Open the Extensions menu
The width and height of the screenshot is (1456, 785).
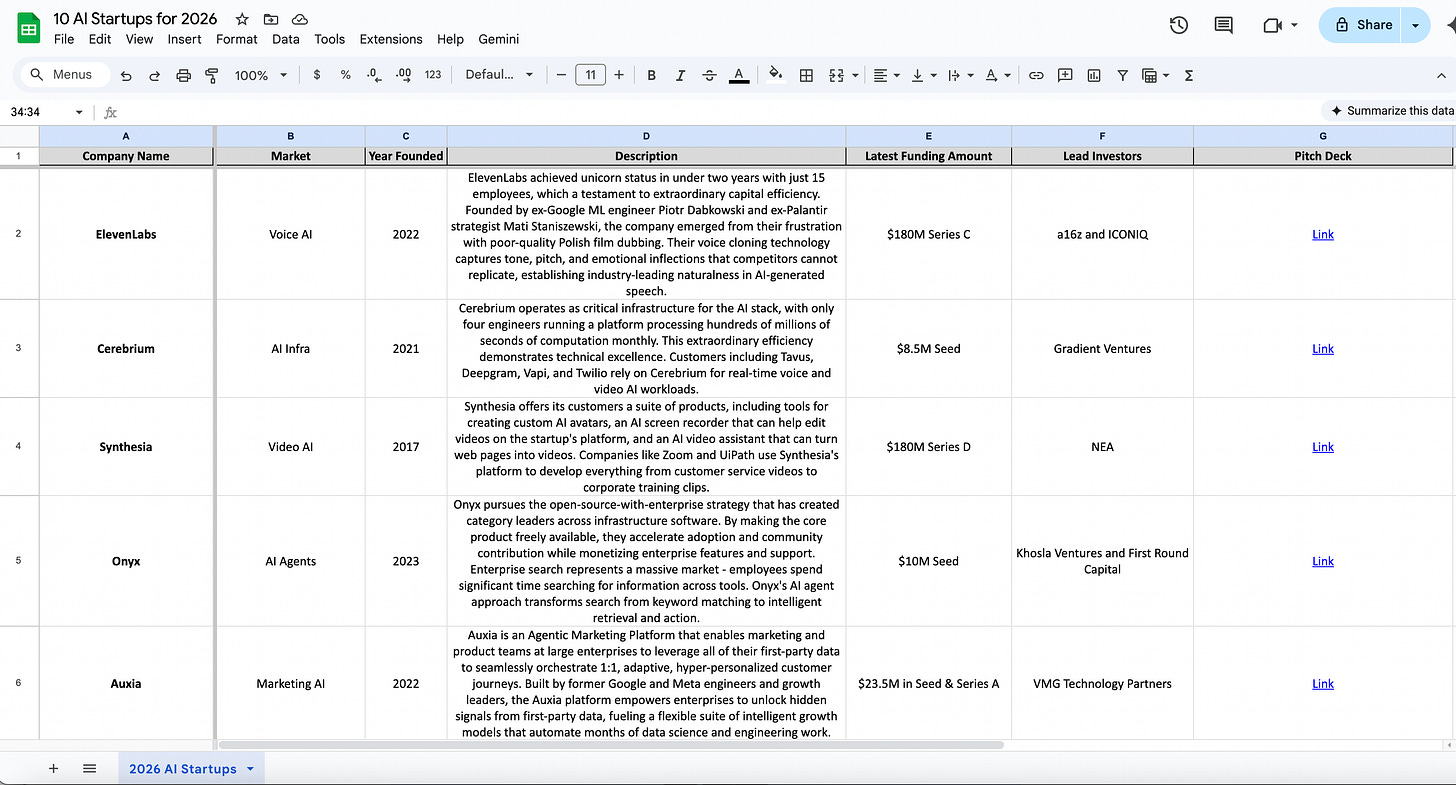pyautogui.click(x=391, y=39)
